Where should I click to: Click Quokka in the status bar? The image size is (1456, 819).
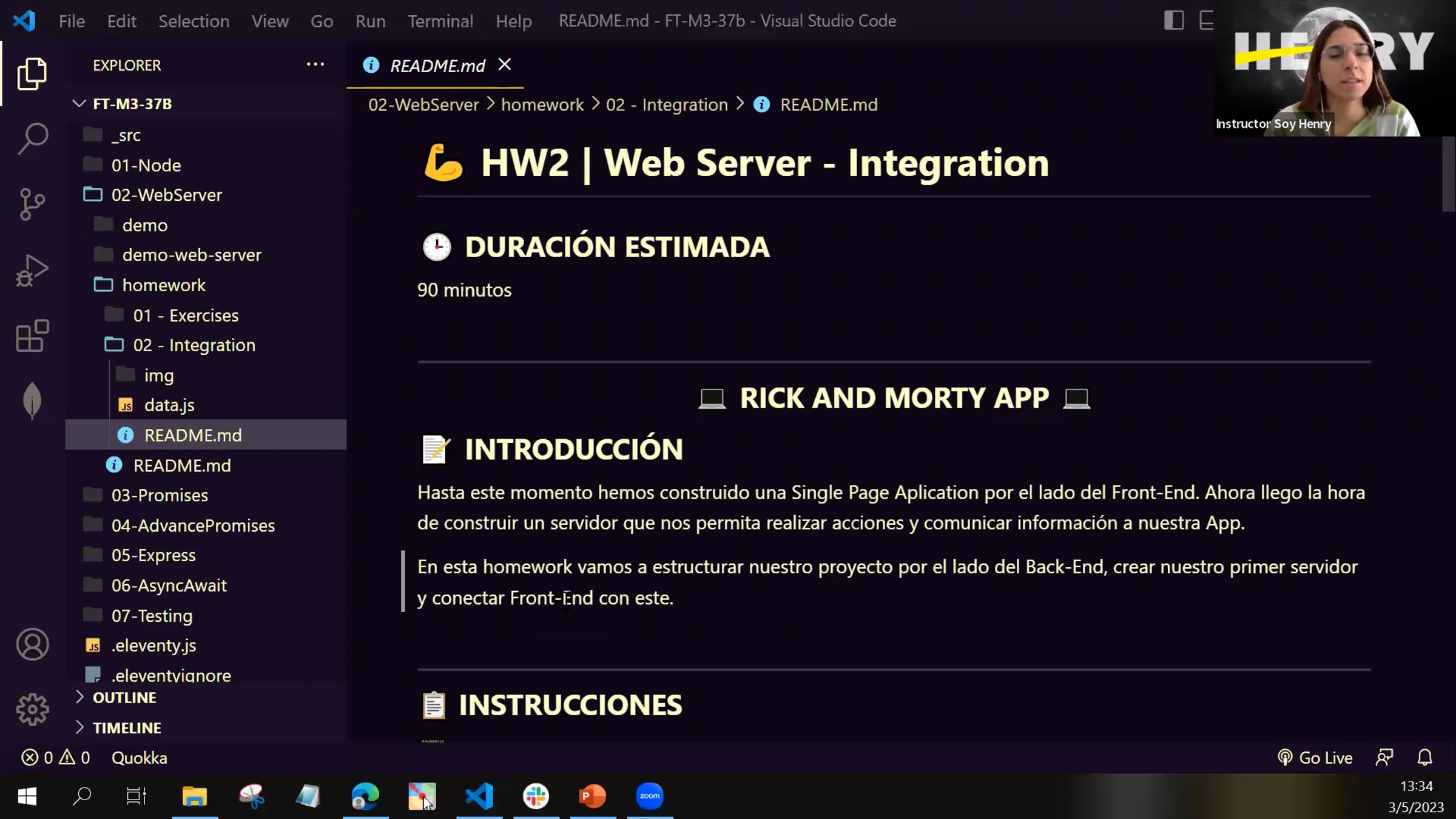point(139,758)
